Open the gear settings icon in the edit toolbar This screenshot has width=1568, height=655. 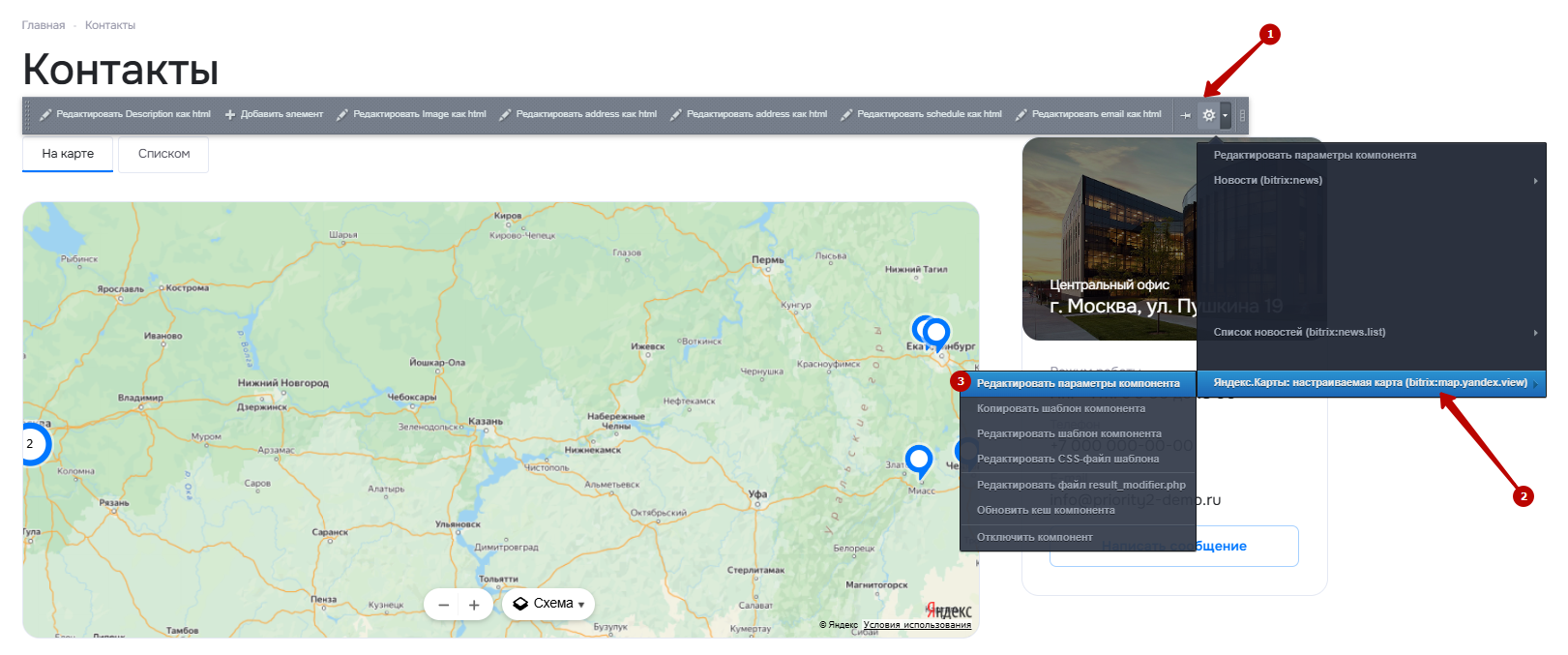click(1208, 115)
